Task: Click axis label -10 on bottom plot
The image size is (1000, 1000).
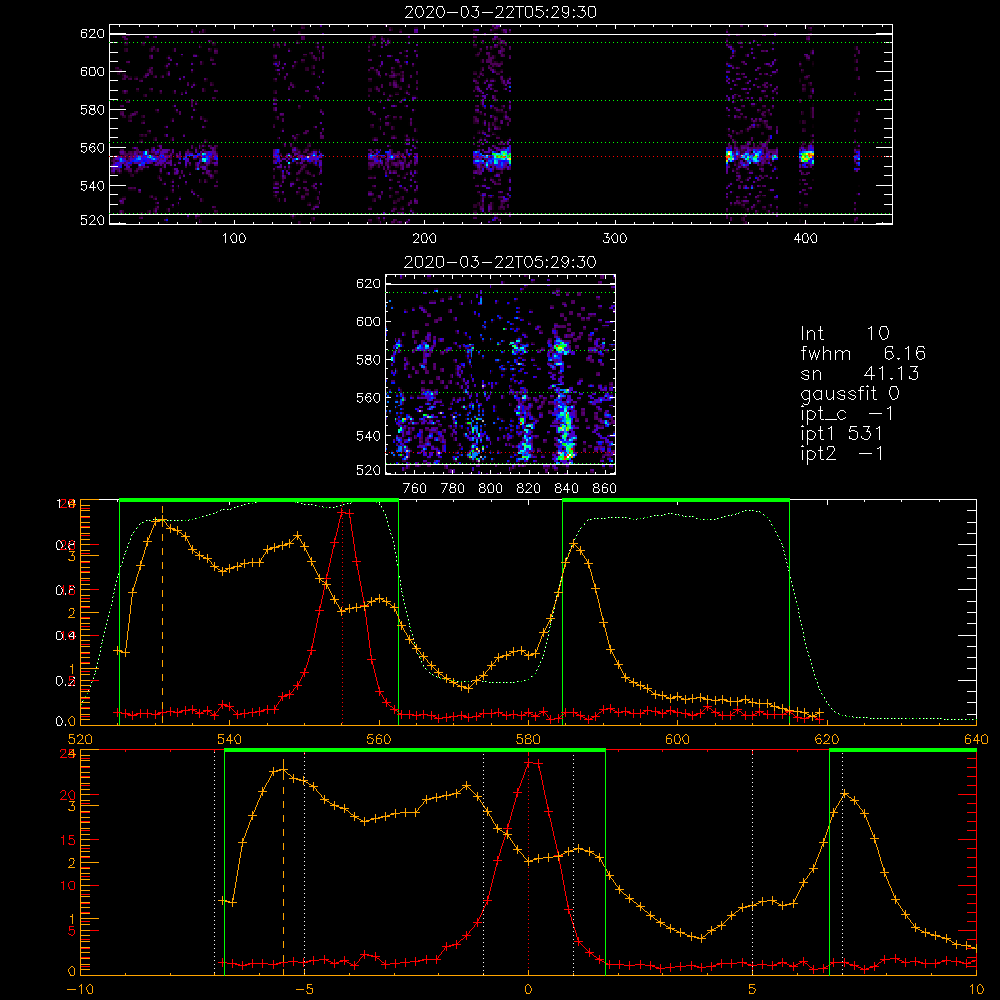Action: pyautogui.click(x=80, y=990)
